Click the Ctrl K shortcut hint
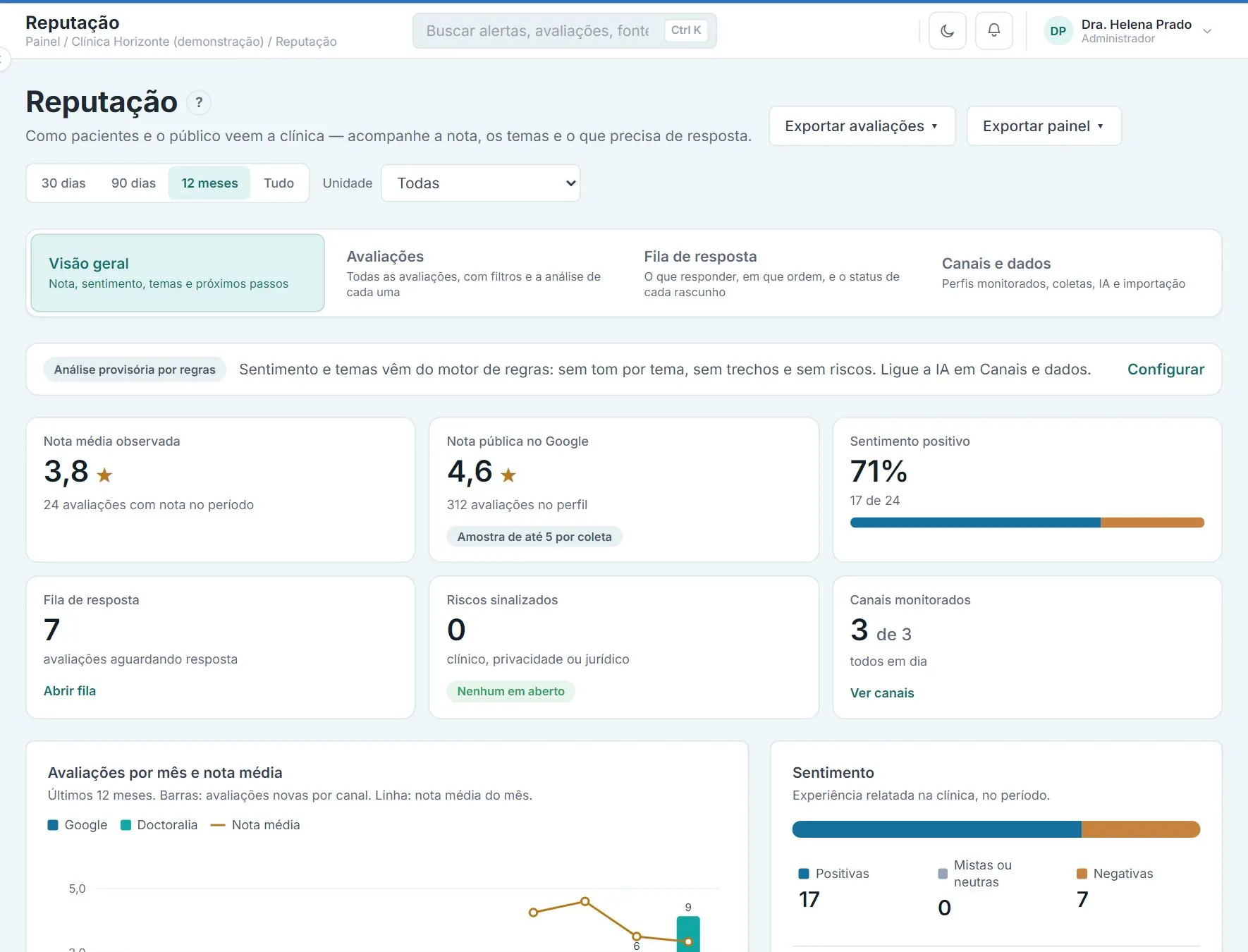Viewport: 1248px width, 952px height. click(x=686, y=30)
